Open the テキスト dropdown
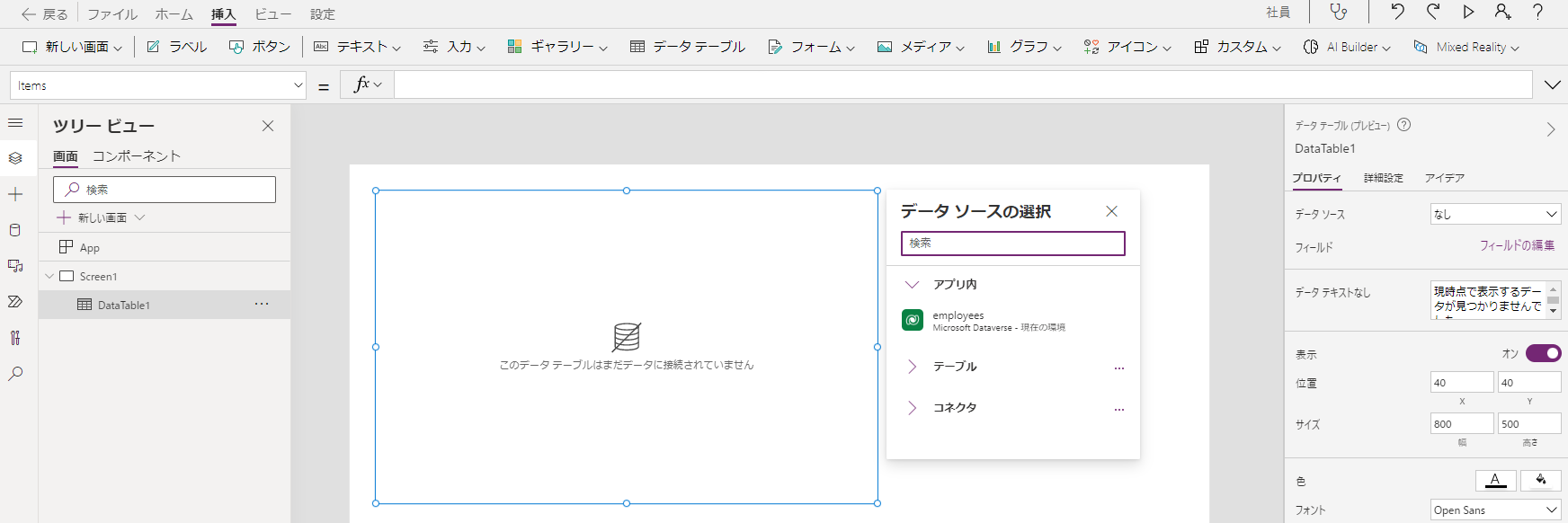This screenshot has width=1568, height=523. pyautogui.click(x=357, y=47)
